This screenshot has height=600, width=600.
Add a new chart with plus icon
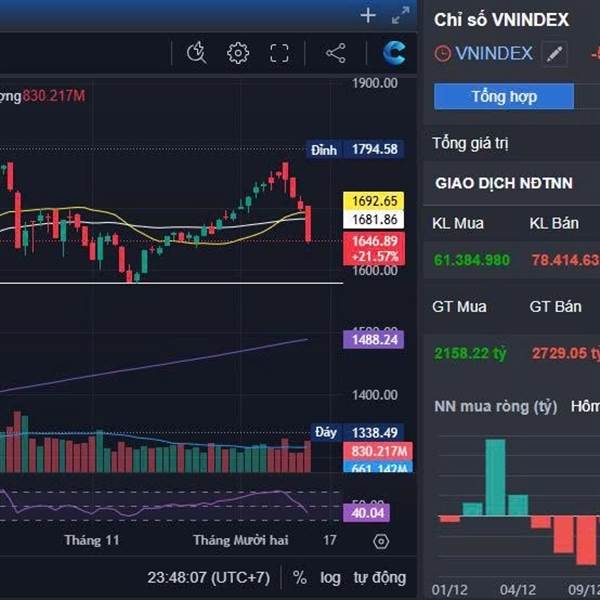click(367, 15)
